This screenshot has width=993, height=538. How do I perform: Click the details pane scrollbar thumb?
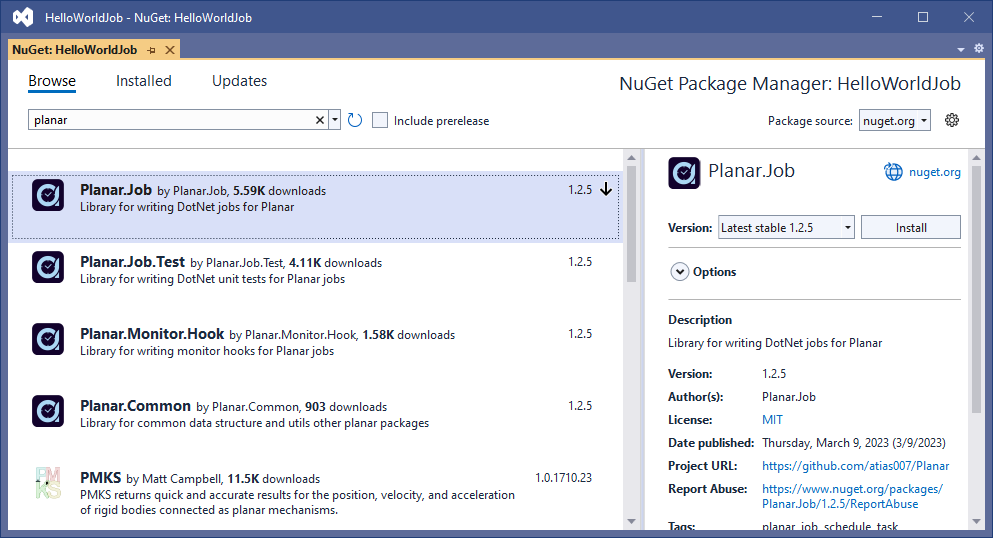pos(976,290)
